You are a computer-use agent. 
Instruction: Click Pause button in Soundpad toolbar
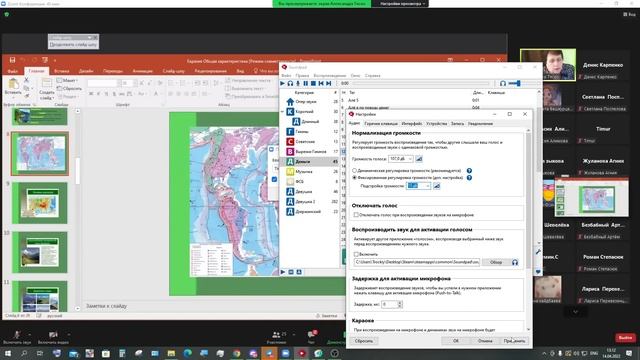pyautogui.click(x=305, y=83)
